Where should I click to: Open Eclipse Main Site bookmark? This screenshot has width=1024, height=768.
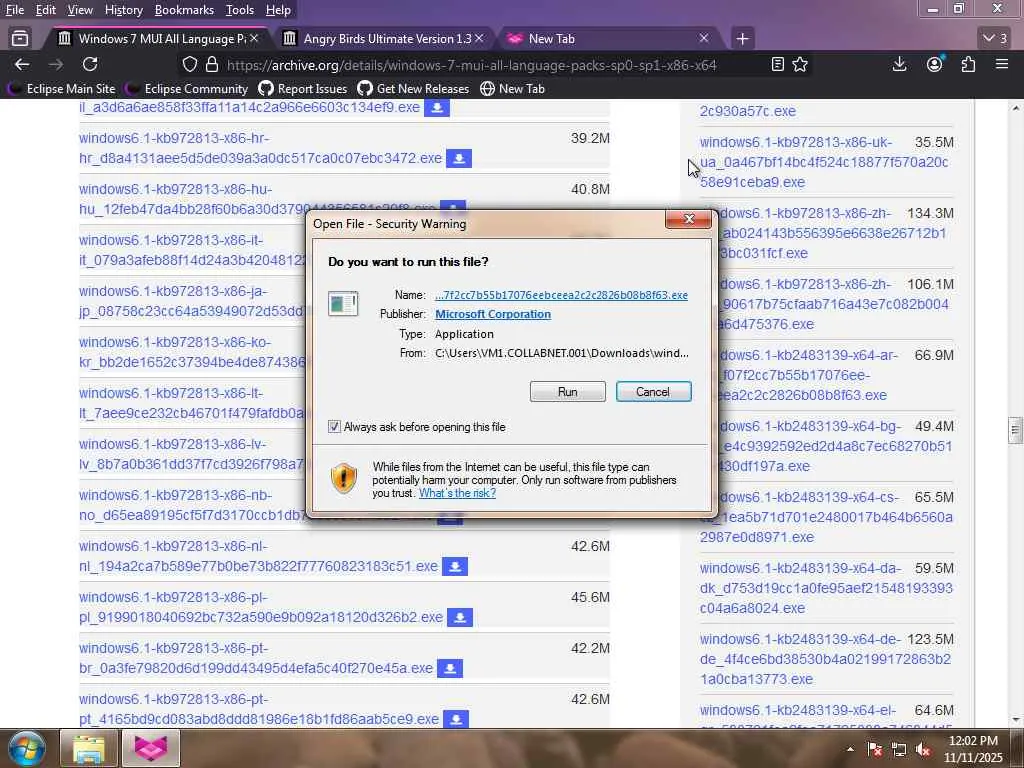pos(62,89)
